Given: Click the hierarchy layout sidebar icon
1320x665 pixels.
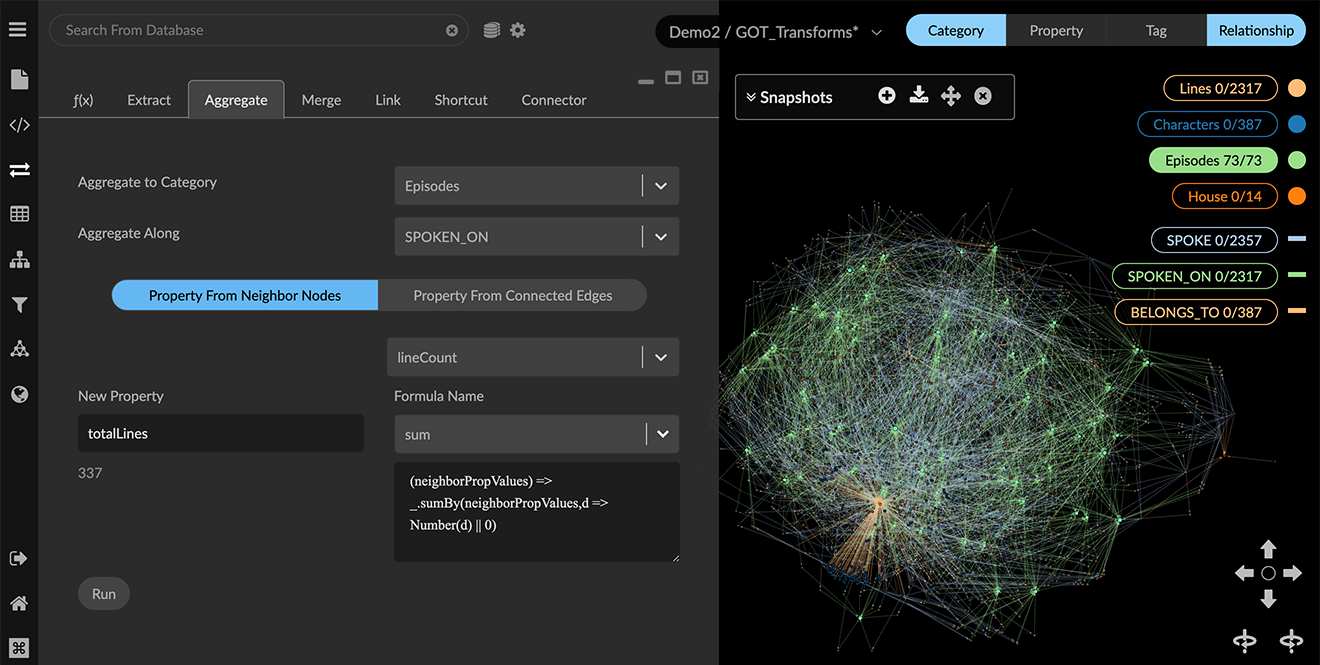Looking at the screenshot, I should 19,260.
